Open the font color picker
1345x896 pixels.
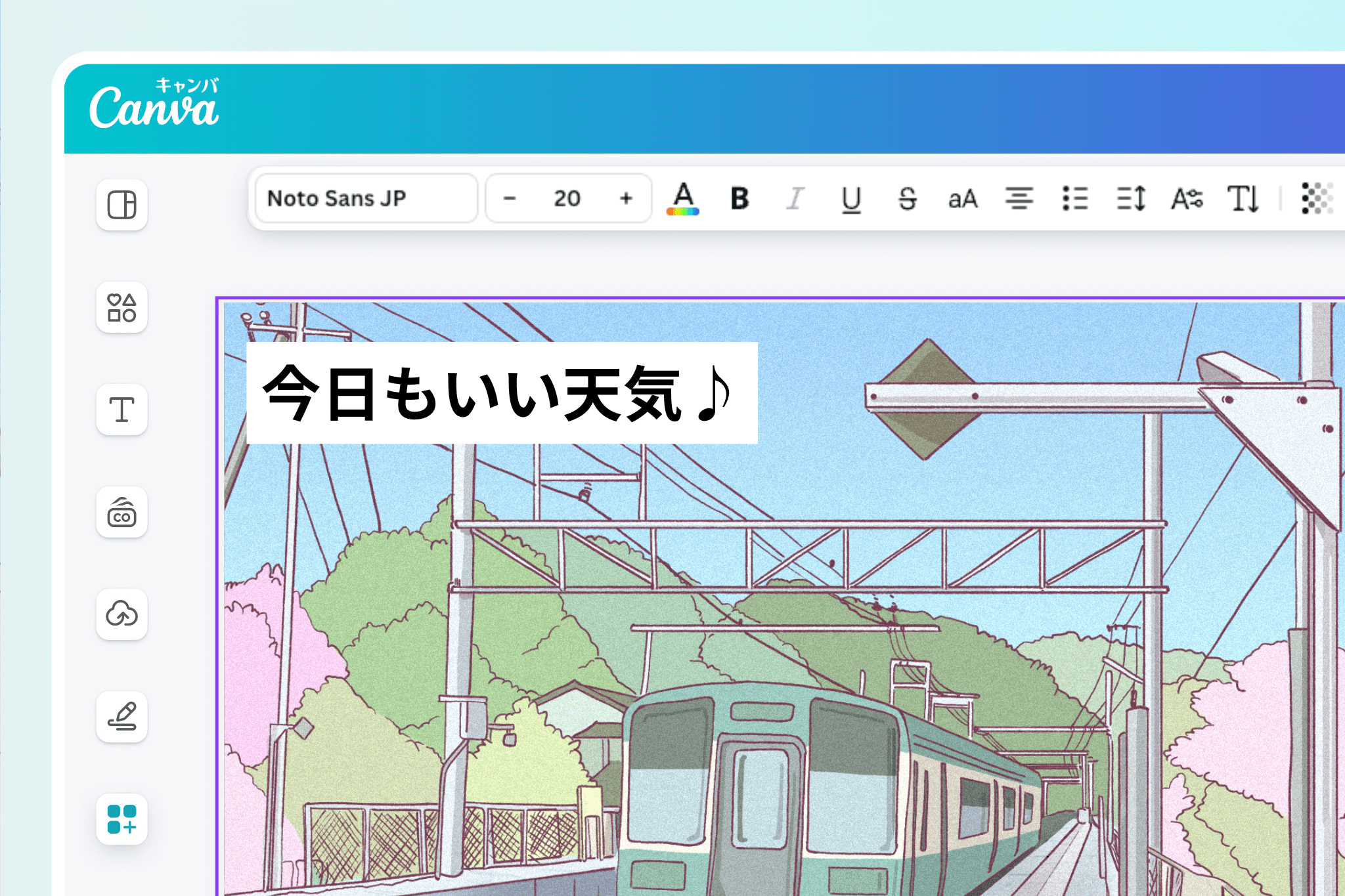point(683,198)
